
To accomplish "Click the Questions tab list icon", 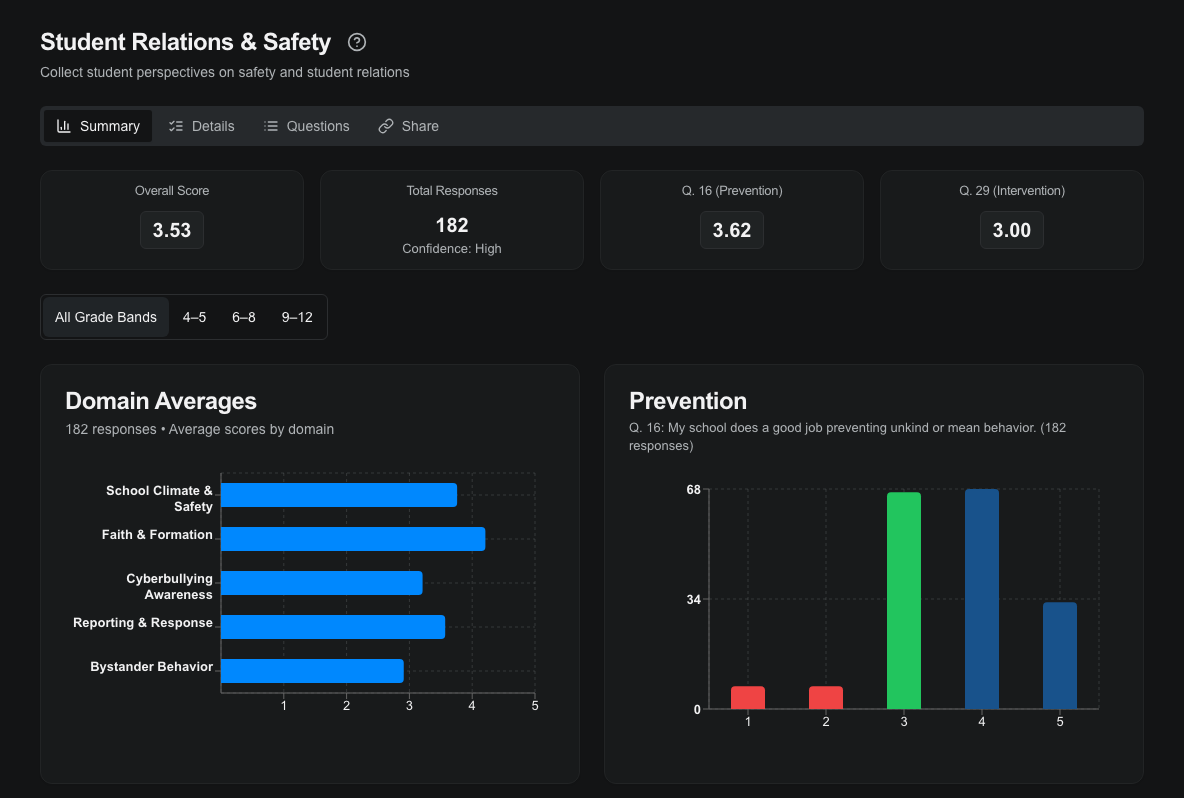I will (x=271, y=126).
